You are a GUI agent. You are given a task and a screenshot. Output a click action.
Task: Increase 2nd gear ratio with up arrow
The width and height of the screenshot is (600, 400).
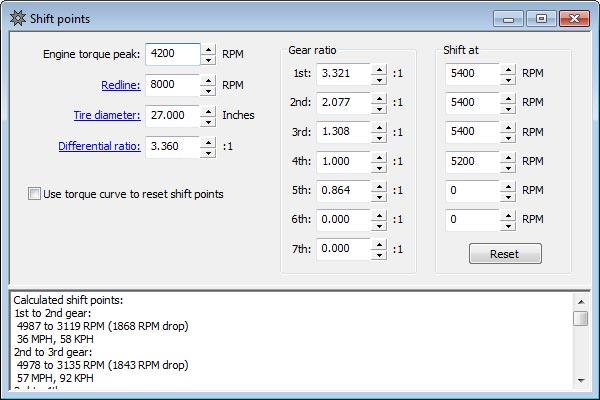pos(379,99)
